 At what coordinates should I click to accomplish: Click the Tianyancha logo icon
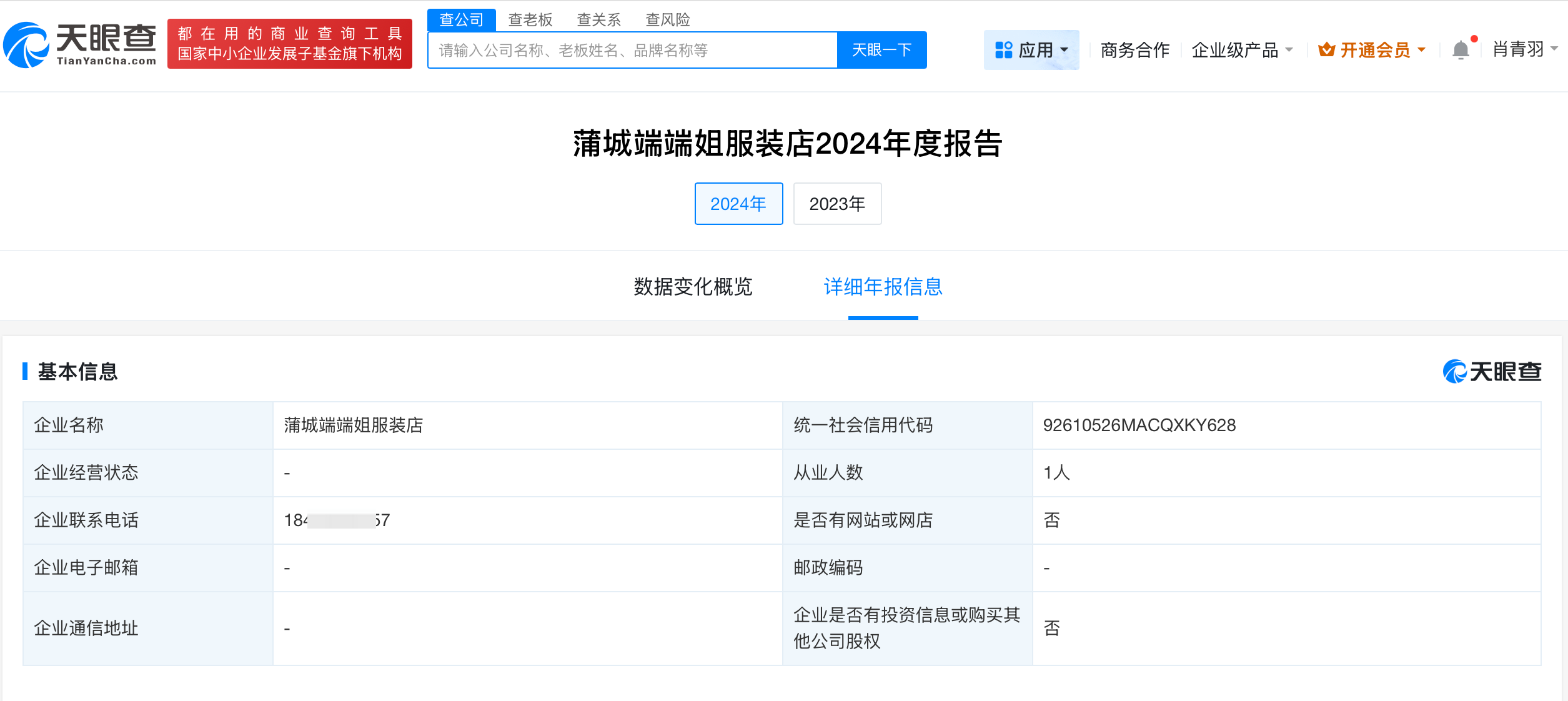(x=26, y=44)
